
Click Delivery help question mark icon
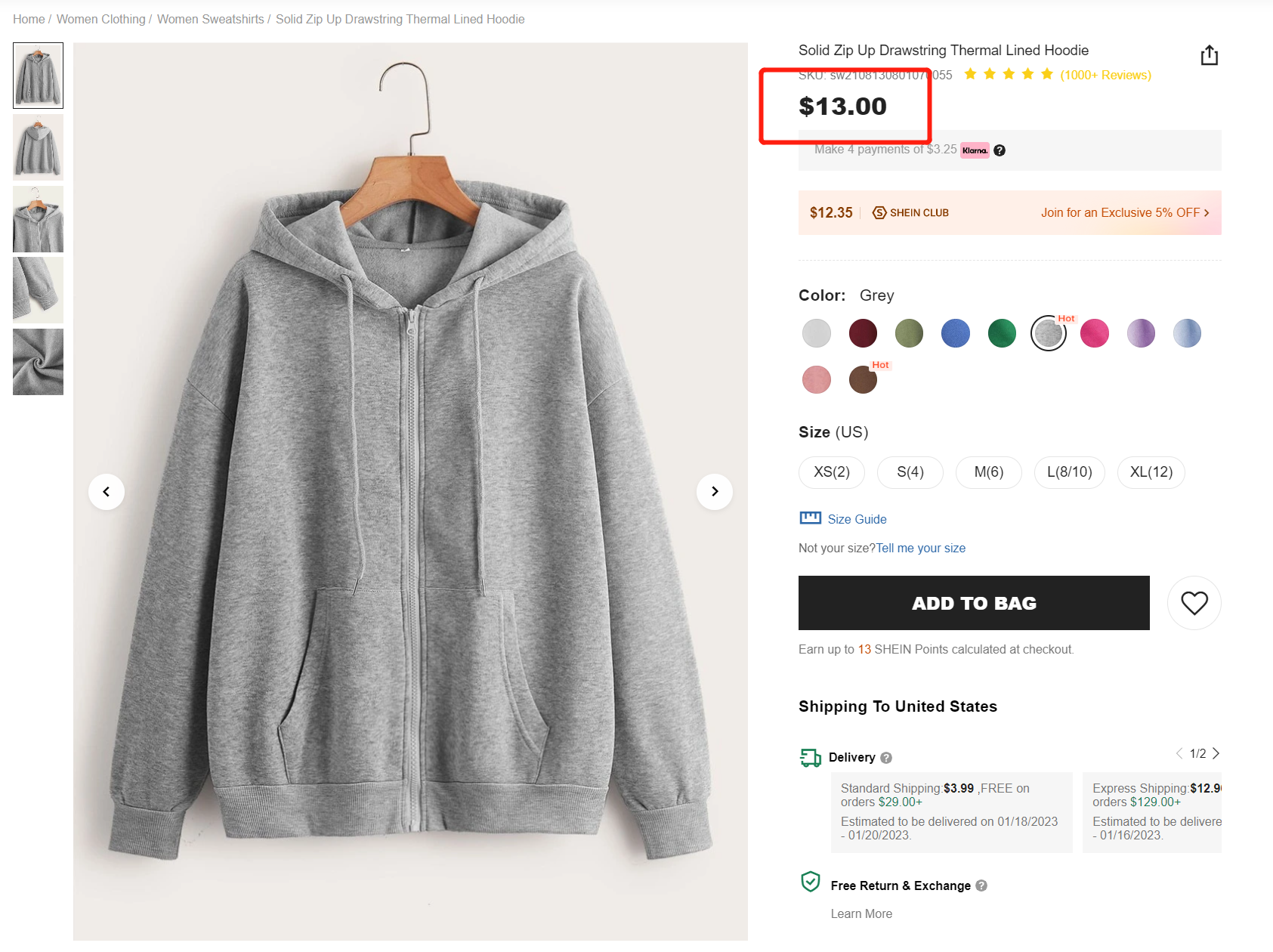[x=886, y=758]
